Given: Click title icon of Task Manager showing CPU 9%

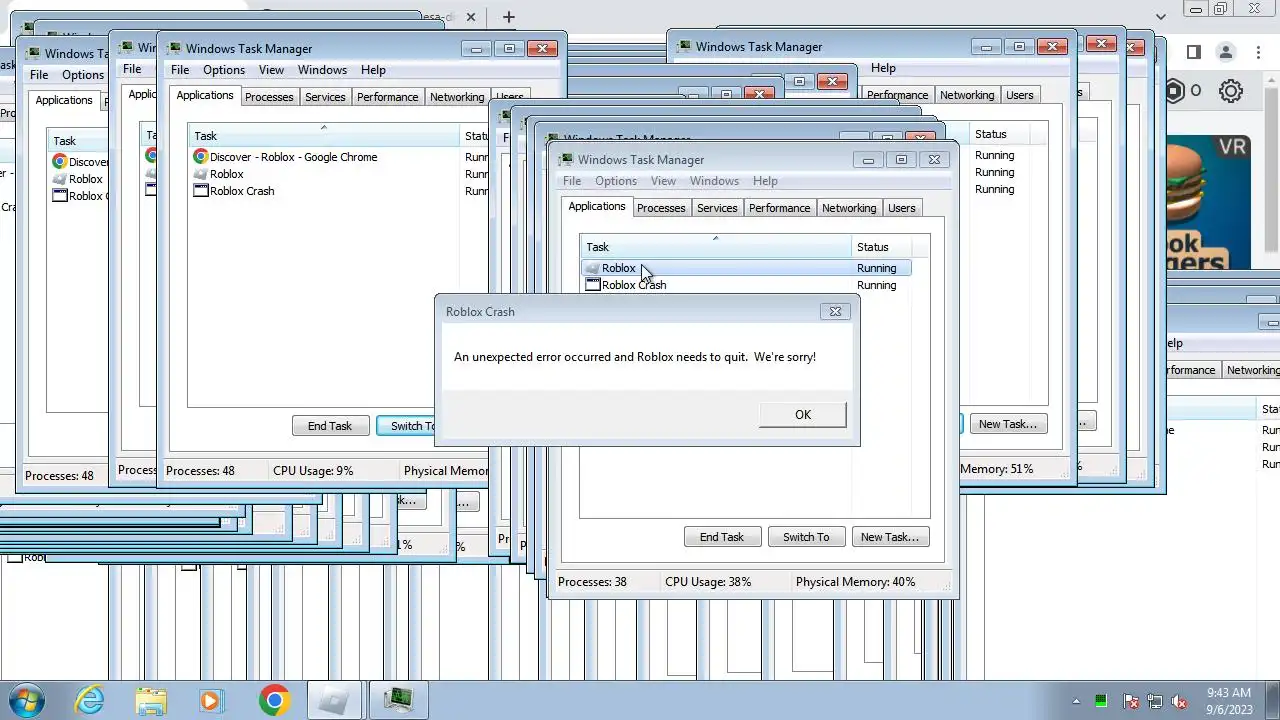Looking at the screenshot, I should [174, 49].
